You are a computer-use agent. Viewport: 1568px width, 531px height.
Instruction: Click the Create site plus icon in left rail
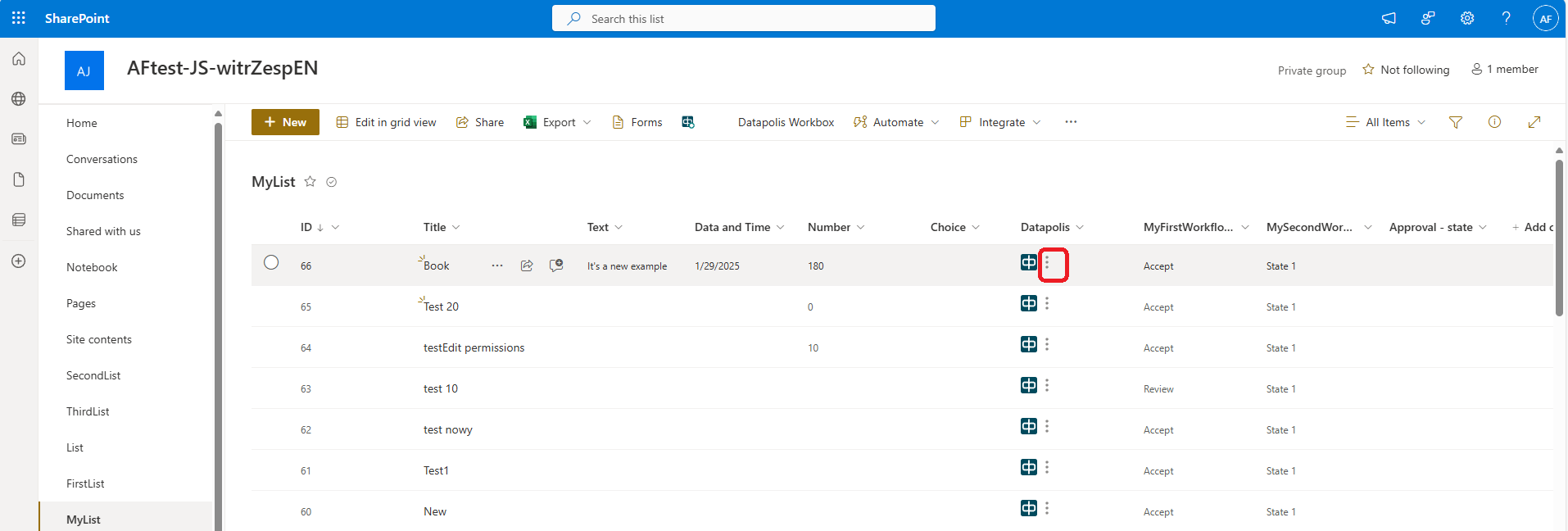(19, 261)
